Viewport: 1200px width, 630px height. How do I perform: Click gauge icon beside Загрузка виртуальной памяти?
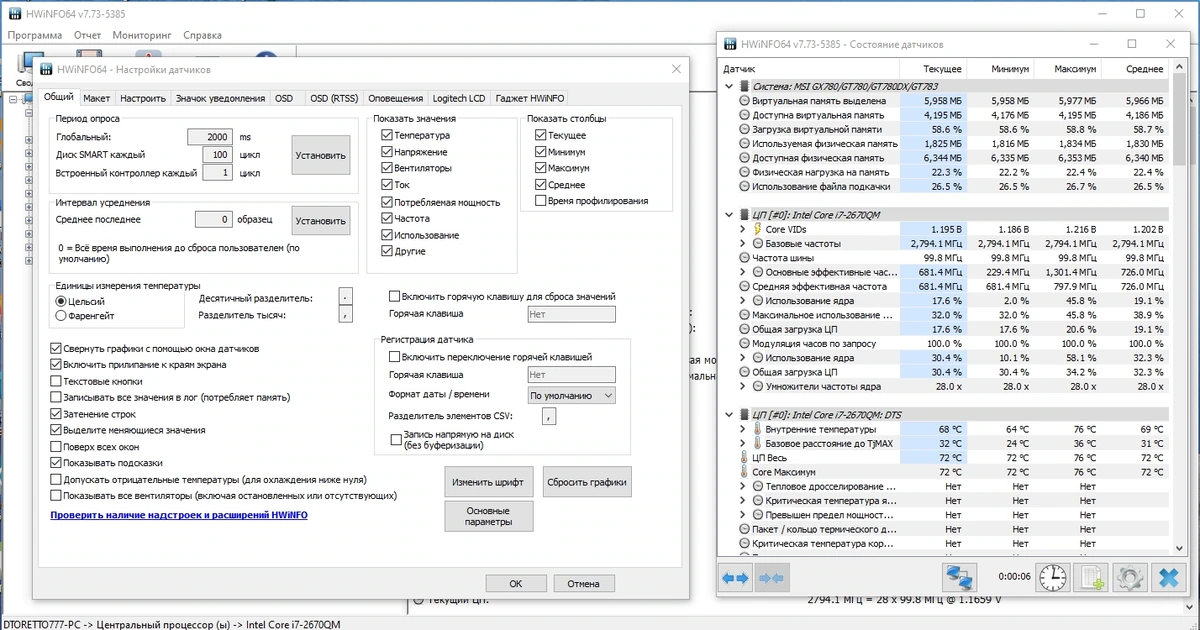point(744,130)
